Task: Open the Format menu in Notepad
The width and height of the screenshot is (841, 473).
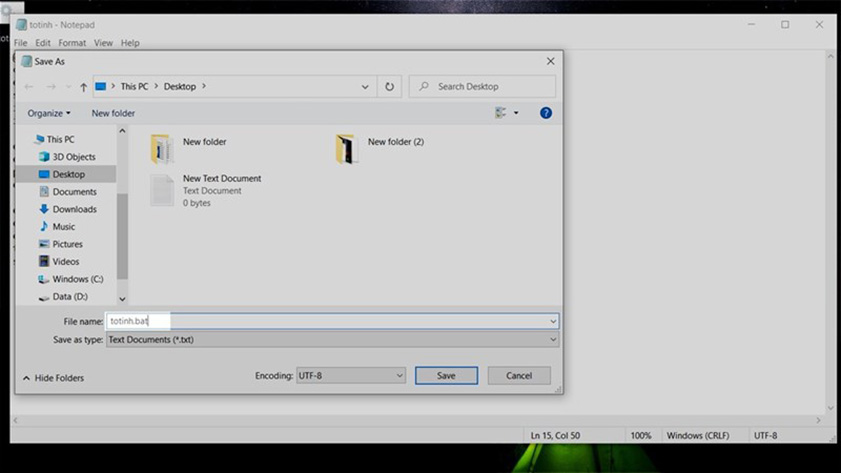Action: [x=72, y=43]
